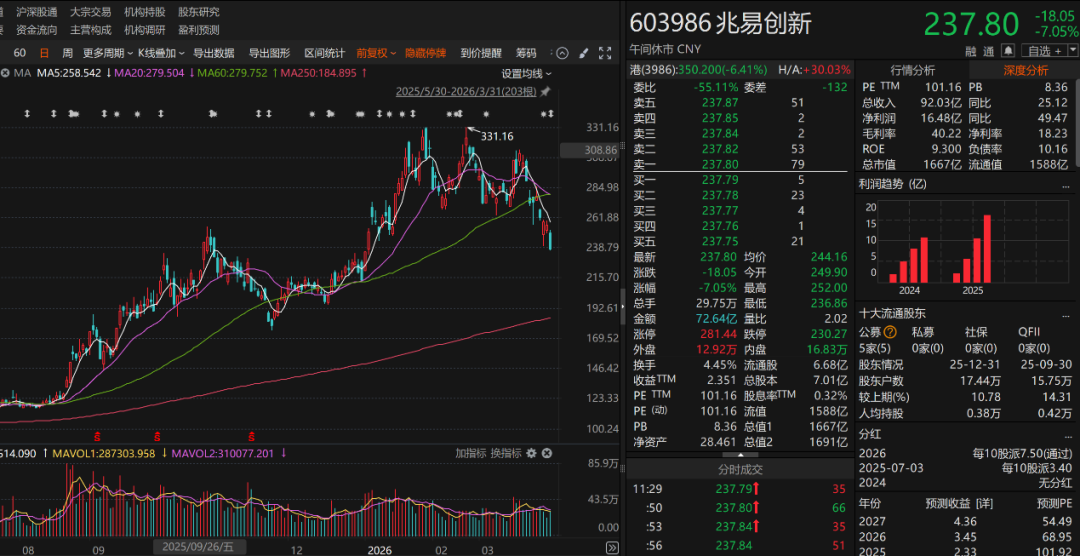Select the 日 daily period
Viewport: 1080px width, 556px height.
click(44, 53)
